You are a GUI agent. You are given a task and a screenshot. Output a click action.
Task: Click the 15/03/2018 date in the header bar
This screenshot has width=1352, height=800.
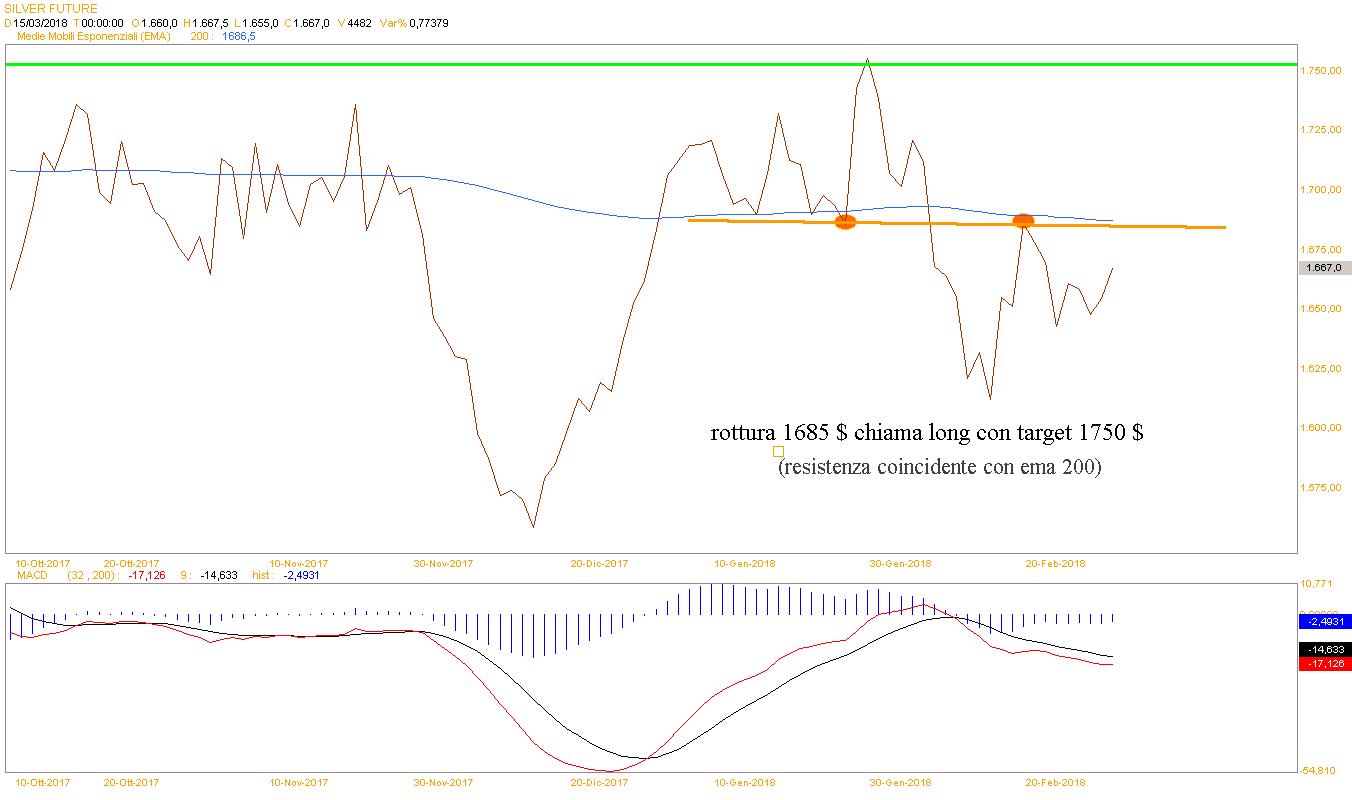coord(40,22)
